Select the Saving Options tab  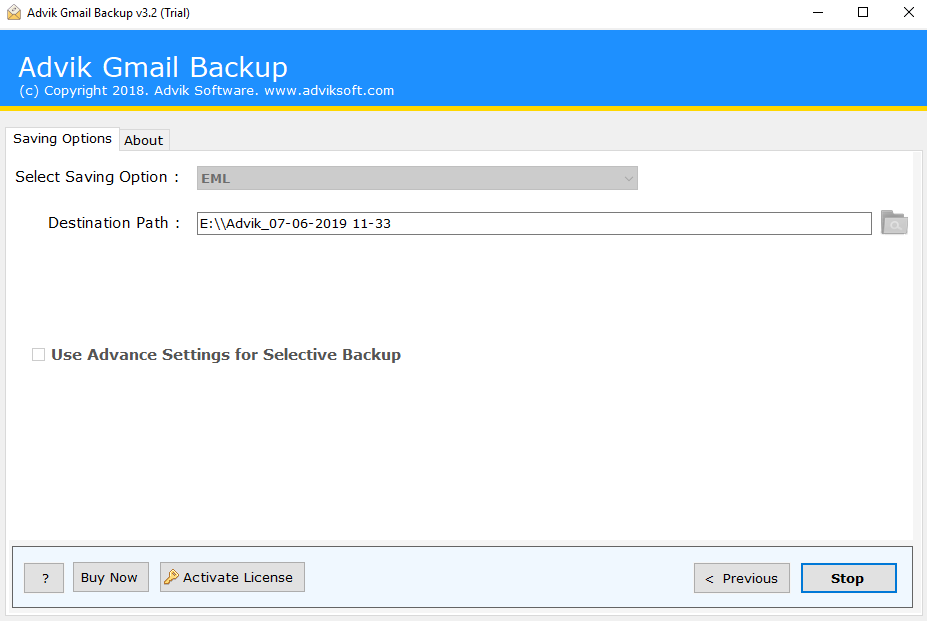click(62, 138)
